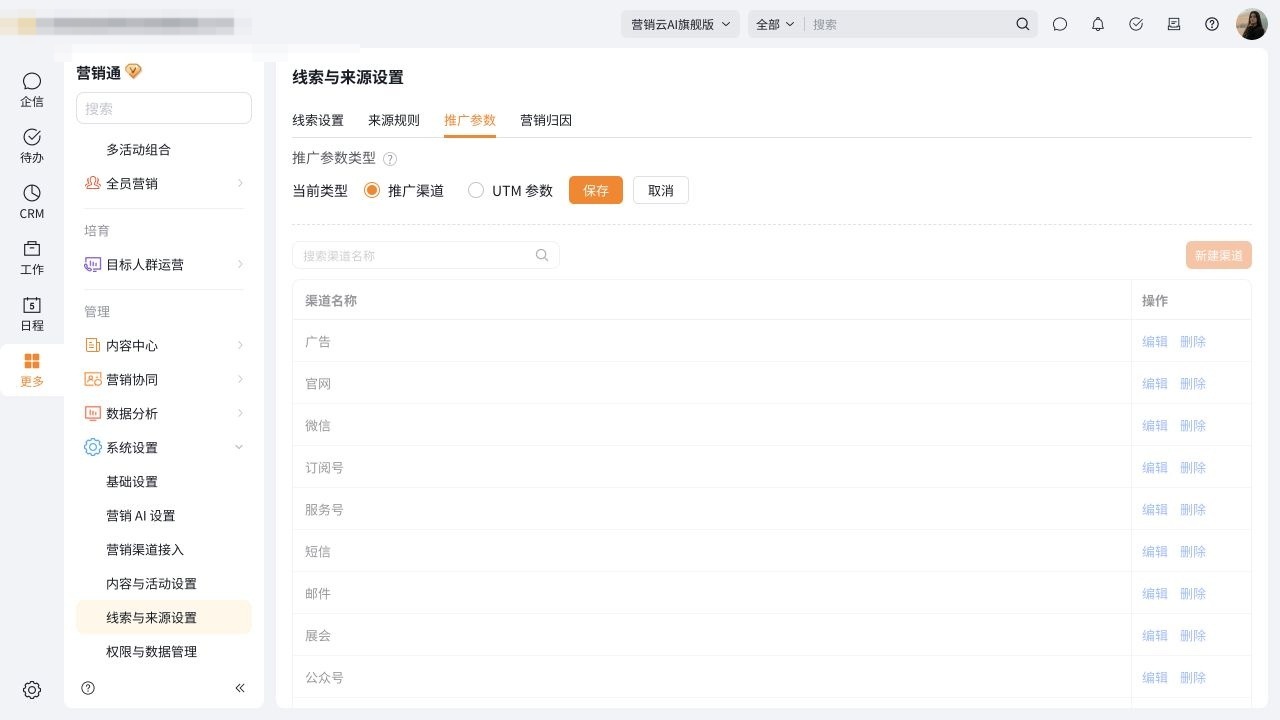The height and width of the screenshot is (720, 1280).
Task: Expand 数据分析 menu
Action: coord(164,414)
